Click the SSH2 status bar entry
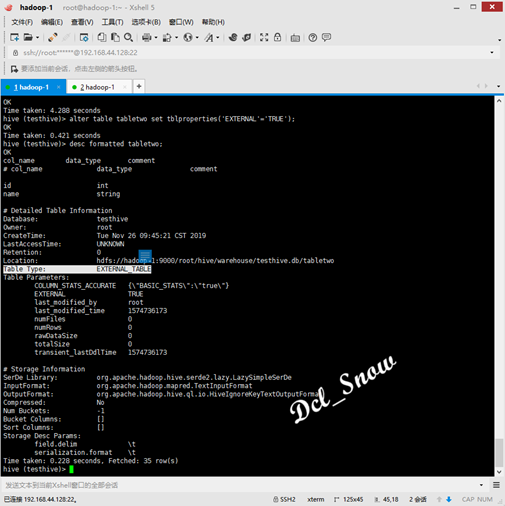 coord(284,499)
